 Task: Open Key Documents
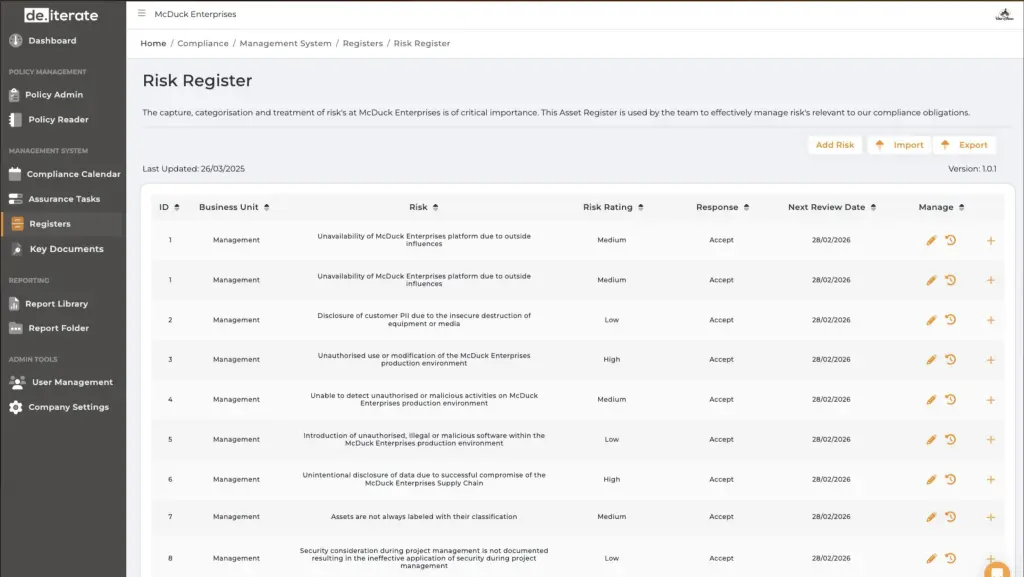tap(66, 249)
